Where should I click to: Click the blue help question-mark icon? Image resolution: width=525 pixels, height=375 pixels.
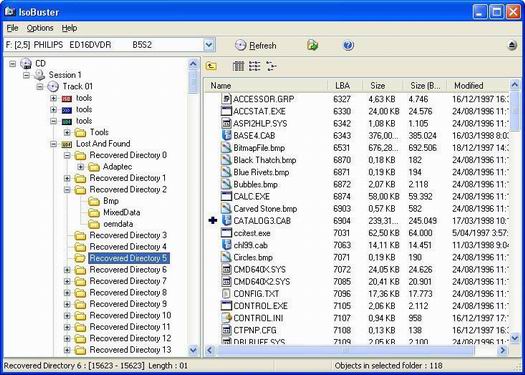pos(348,45)
